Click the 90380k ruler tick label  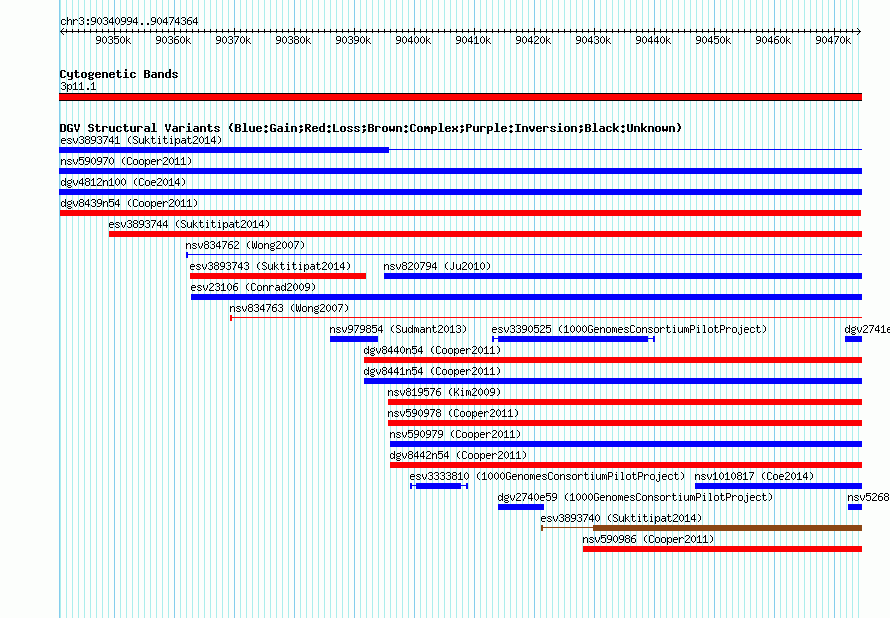pyautogui.click(x=293, y=40)
